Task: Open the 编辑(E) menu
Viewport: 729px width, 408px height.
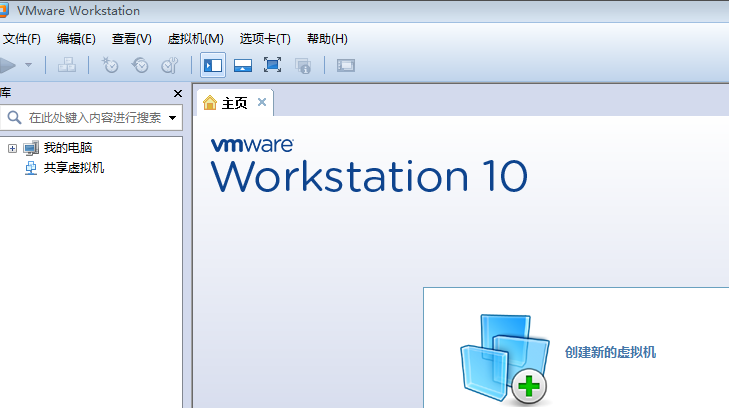Action: coord(76,39)
